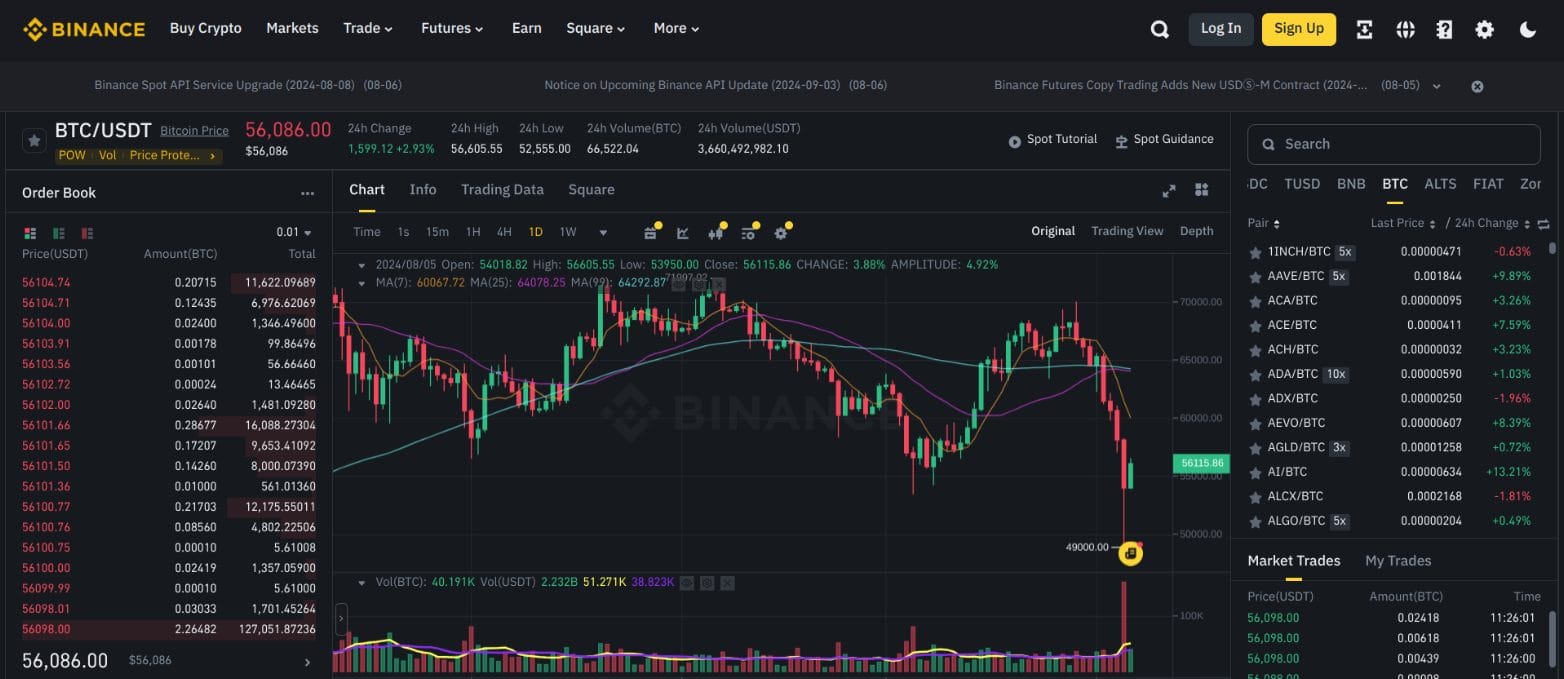Select the 4H chart interval

coord(504,232)
